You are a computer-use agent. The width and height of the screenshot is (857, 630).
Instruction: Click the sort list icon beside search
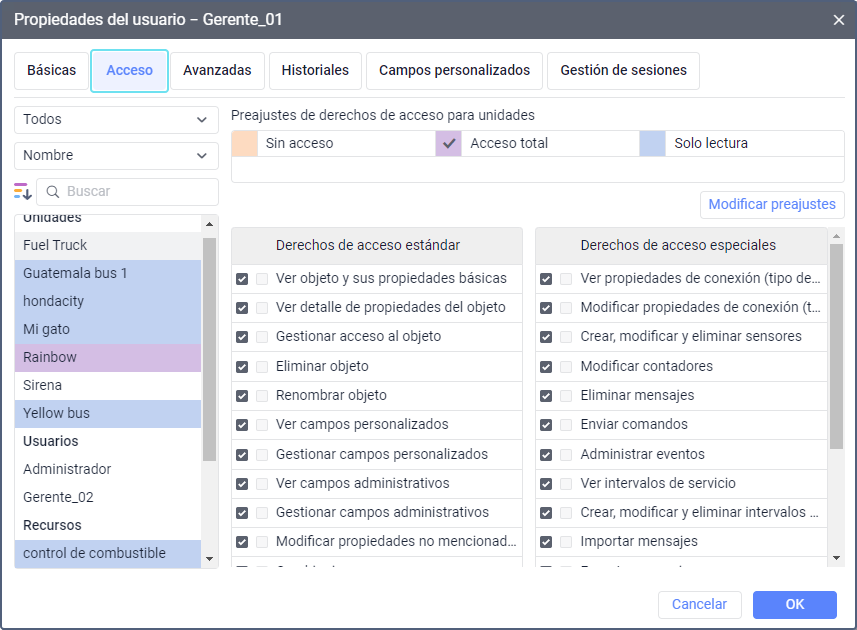click(23, 191)
